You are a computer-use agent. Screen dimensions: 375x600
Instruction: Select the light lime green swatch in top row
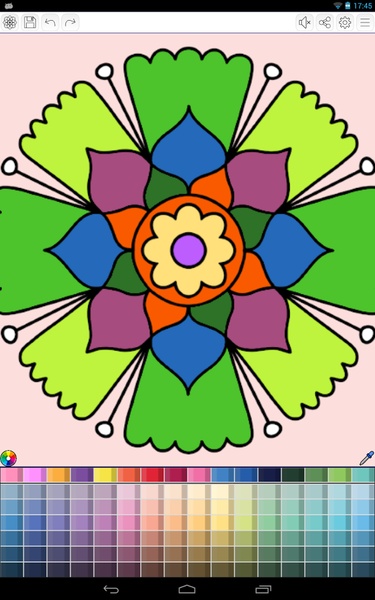[x=340, y=475]
